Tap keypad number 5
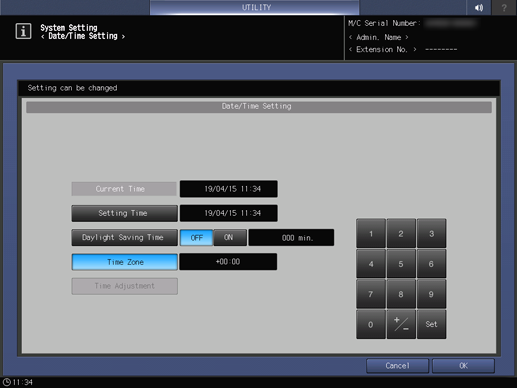This screenshot has width=517, height=388. [401, 264]
